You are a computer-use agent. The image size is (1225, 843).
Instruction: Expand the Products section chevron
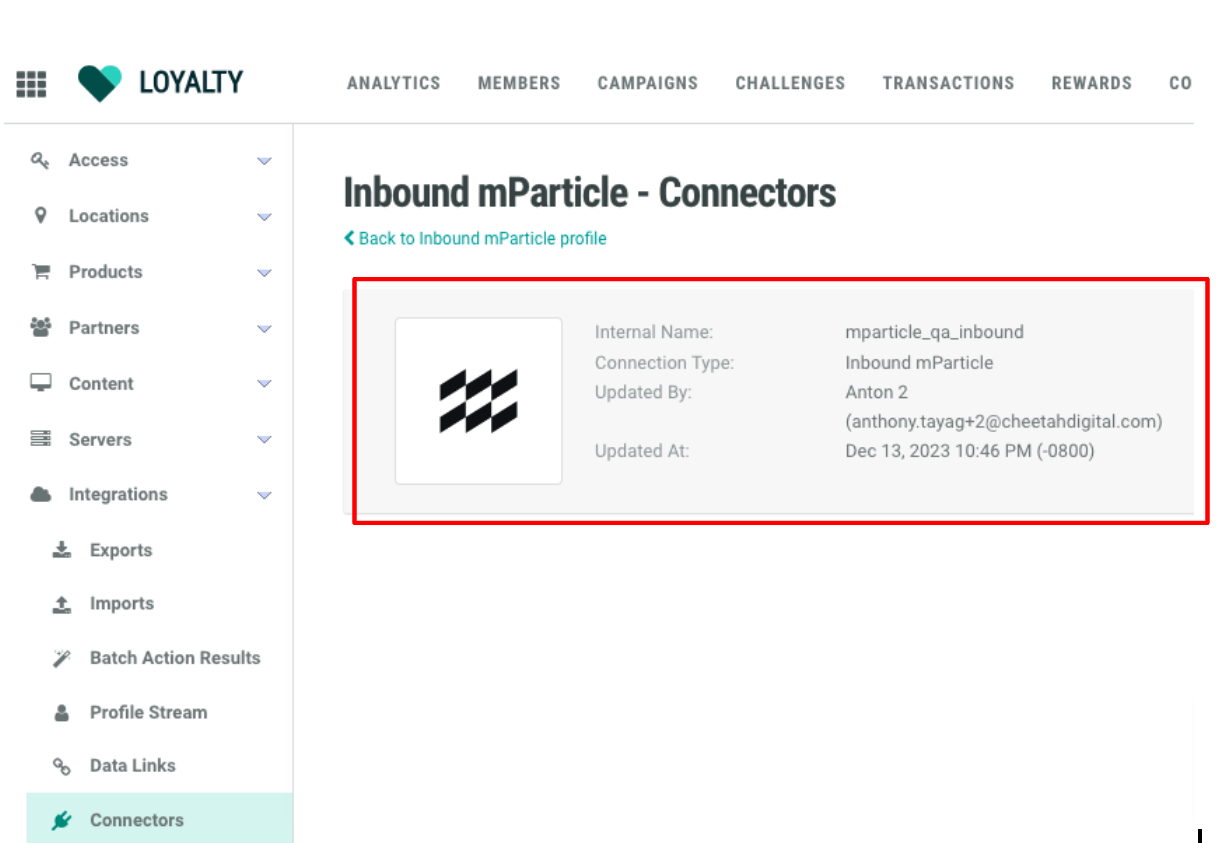[264, 273]
